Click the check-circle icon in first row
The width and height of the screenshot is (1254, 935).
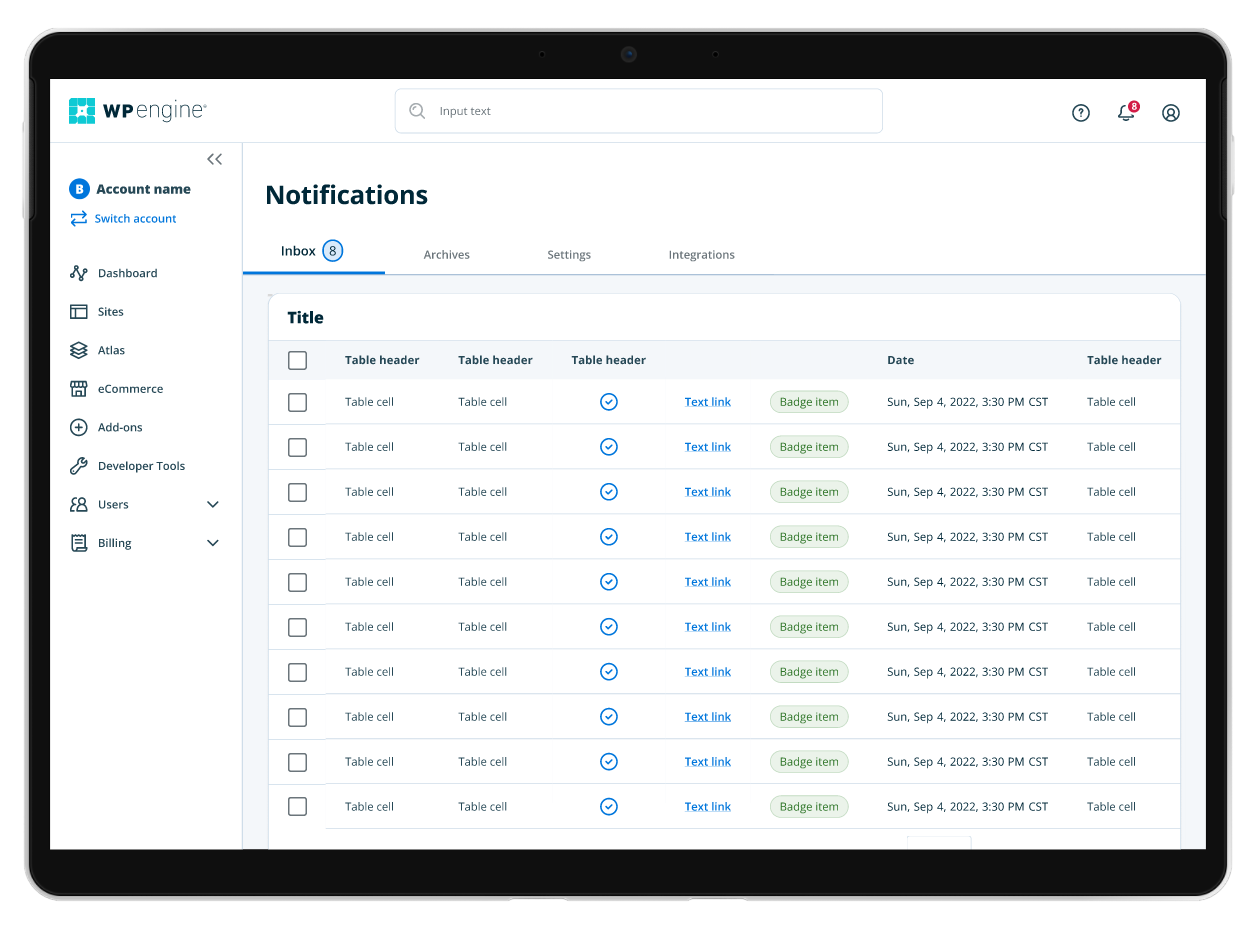(609, 402)
